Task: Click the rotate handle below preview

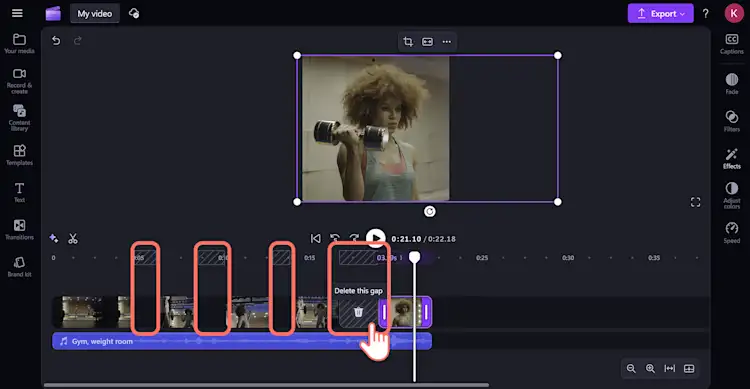Action: pos(430,211)
